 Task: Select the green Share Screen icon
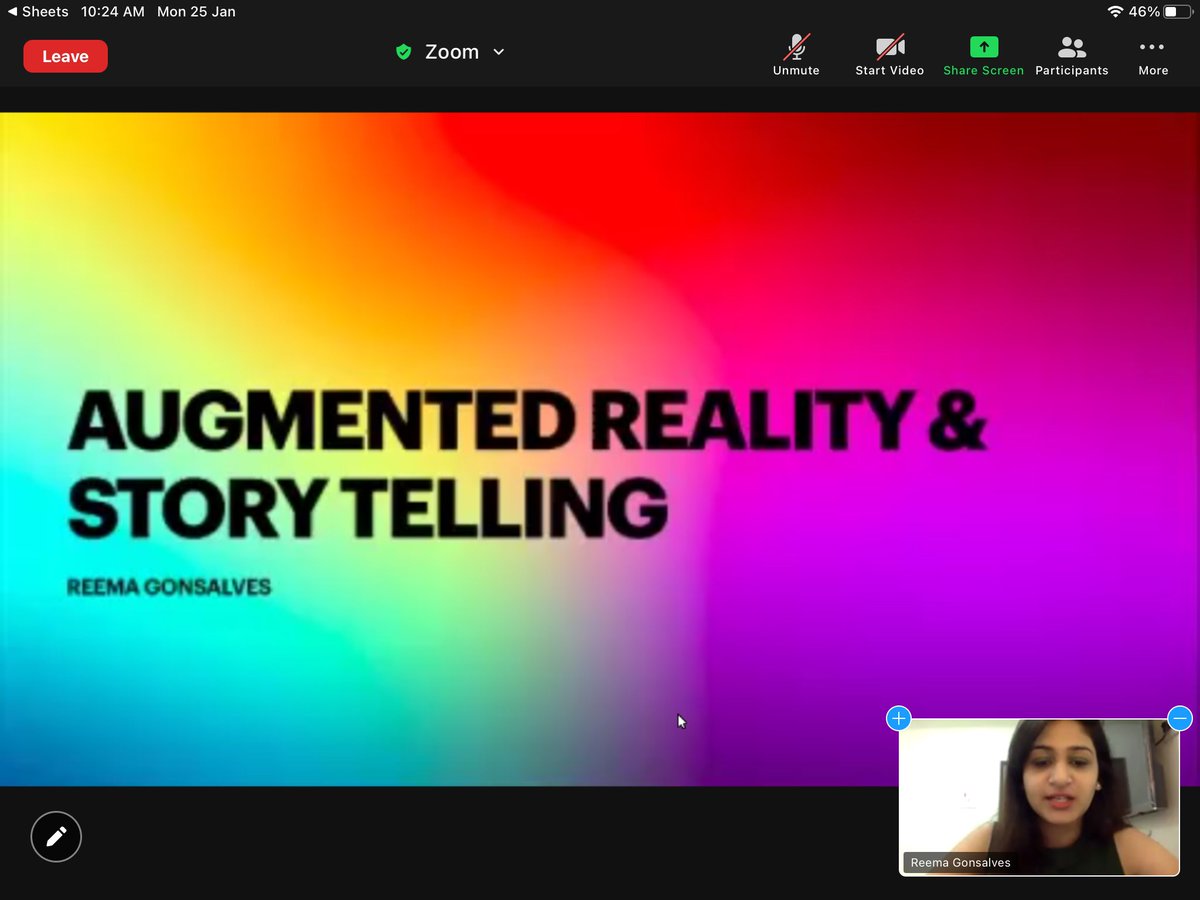983,46
